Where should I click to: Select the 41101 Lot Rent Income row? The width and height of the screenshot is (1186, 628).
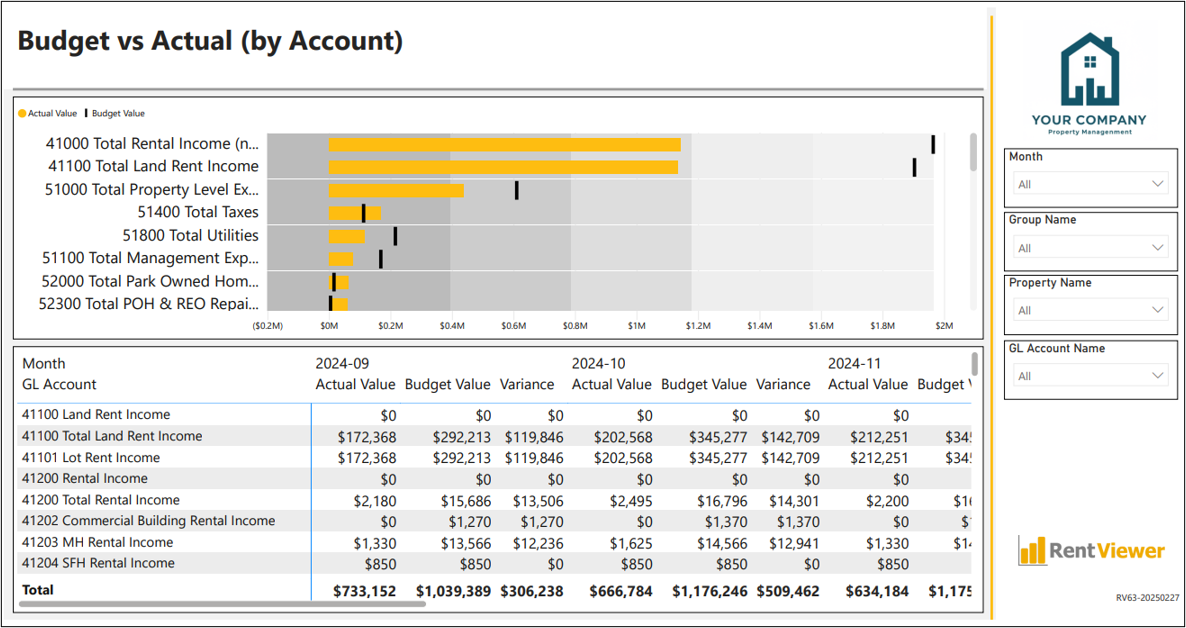pos(495,457)
